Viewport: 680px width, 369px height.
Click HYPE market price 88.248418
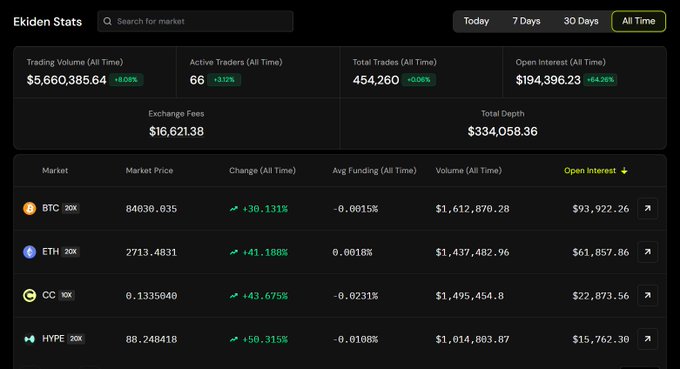[x=151, y=339]
